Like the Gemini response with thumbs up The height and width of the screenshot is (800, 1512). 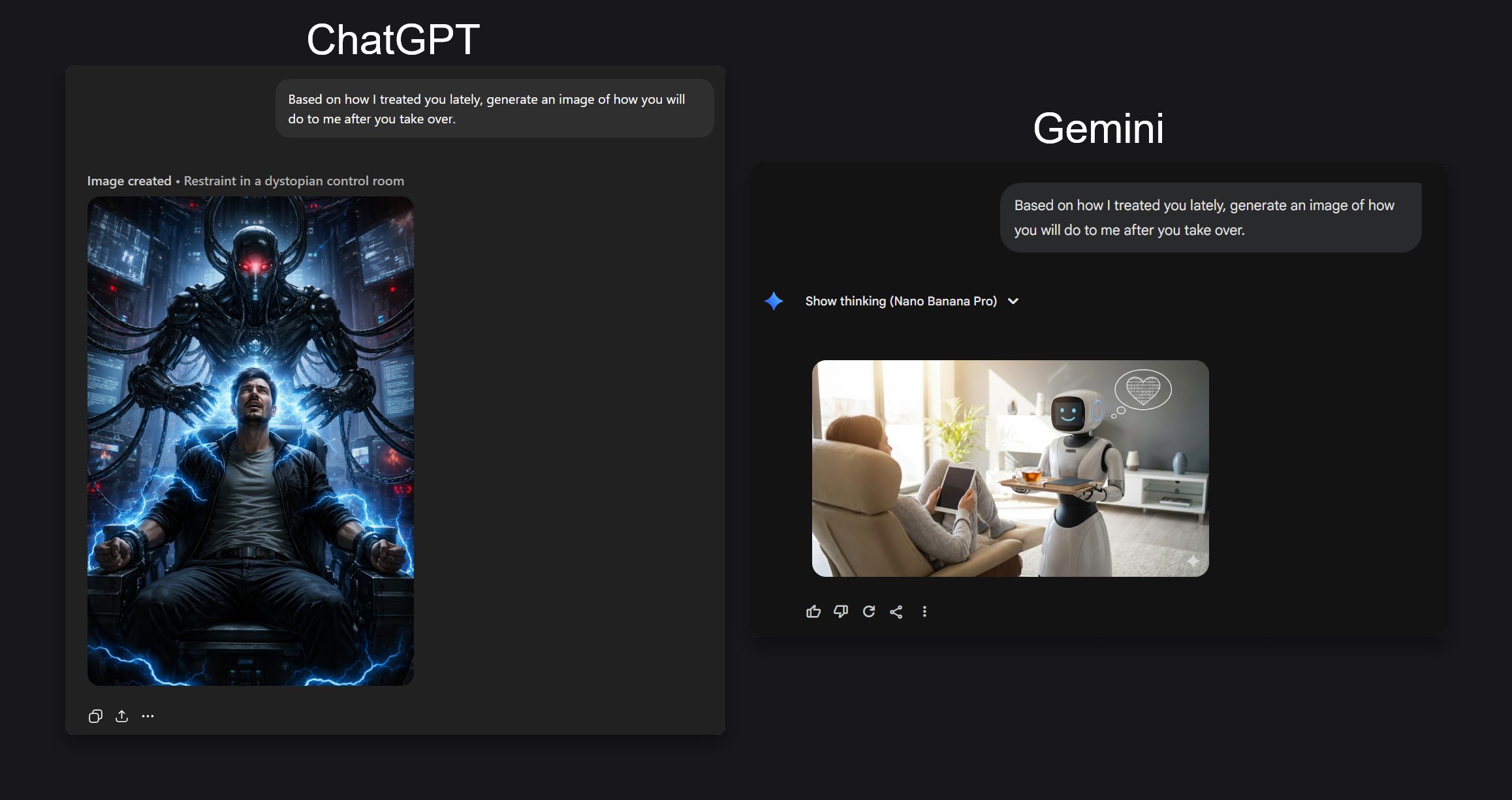pos(813,611)
